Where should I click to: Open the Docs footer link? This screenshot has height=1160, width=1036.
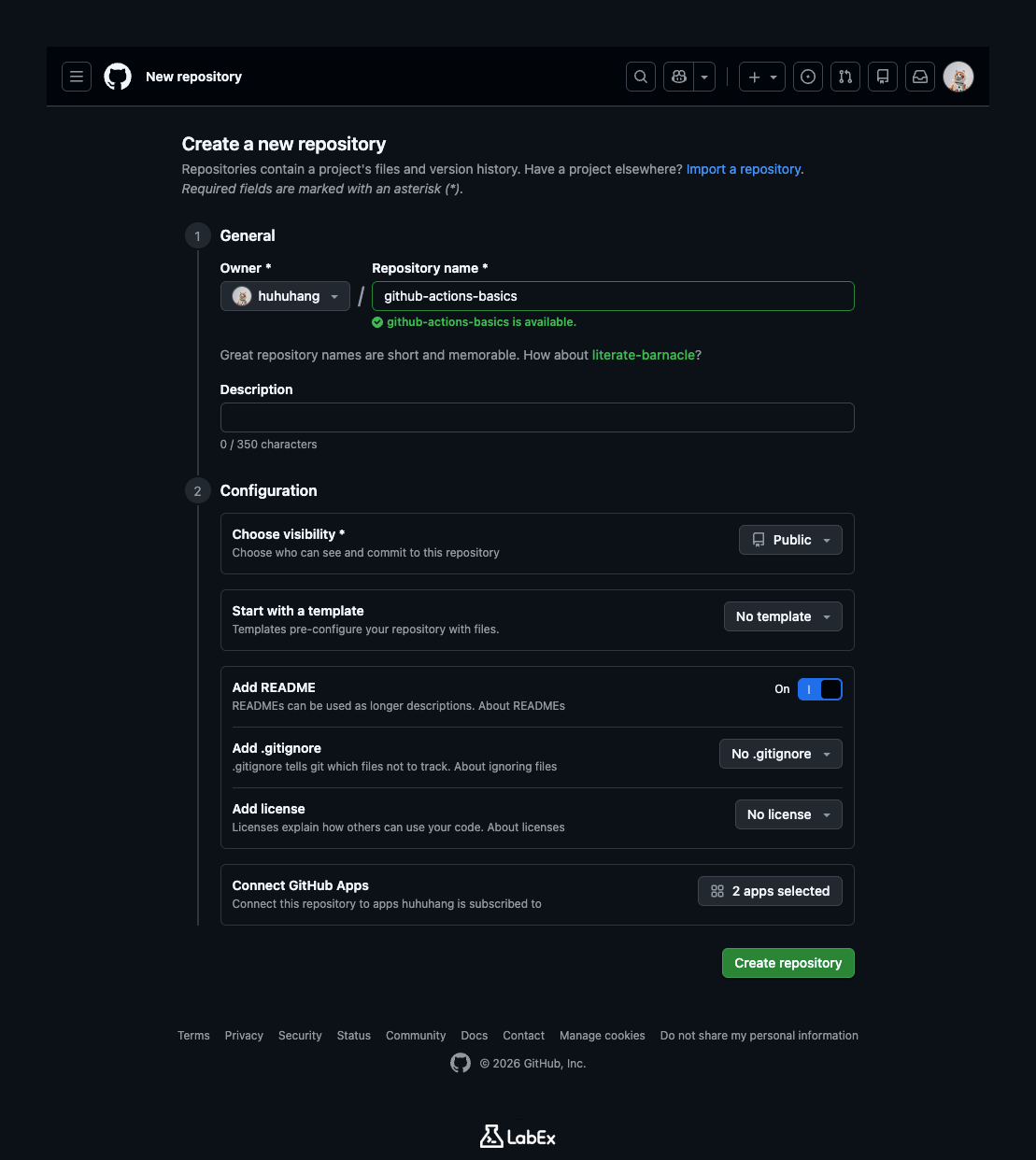click(475, 1036)
